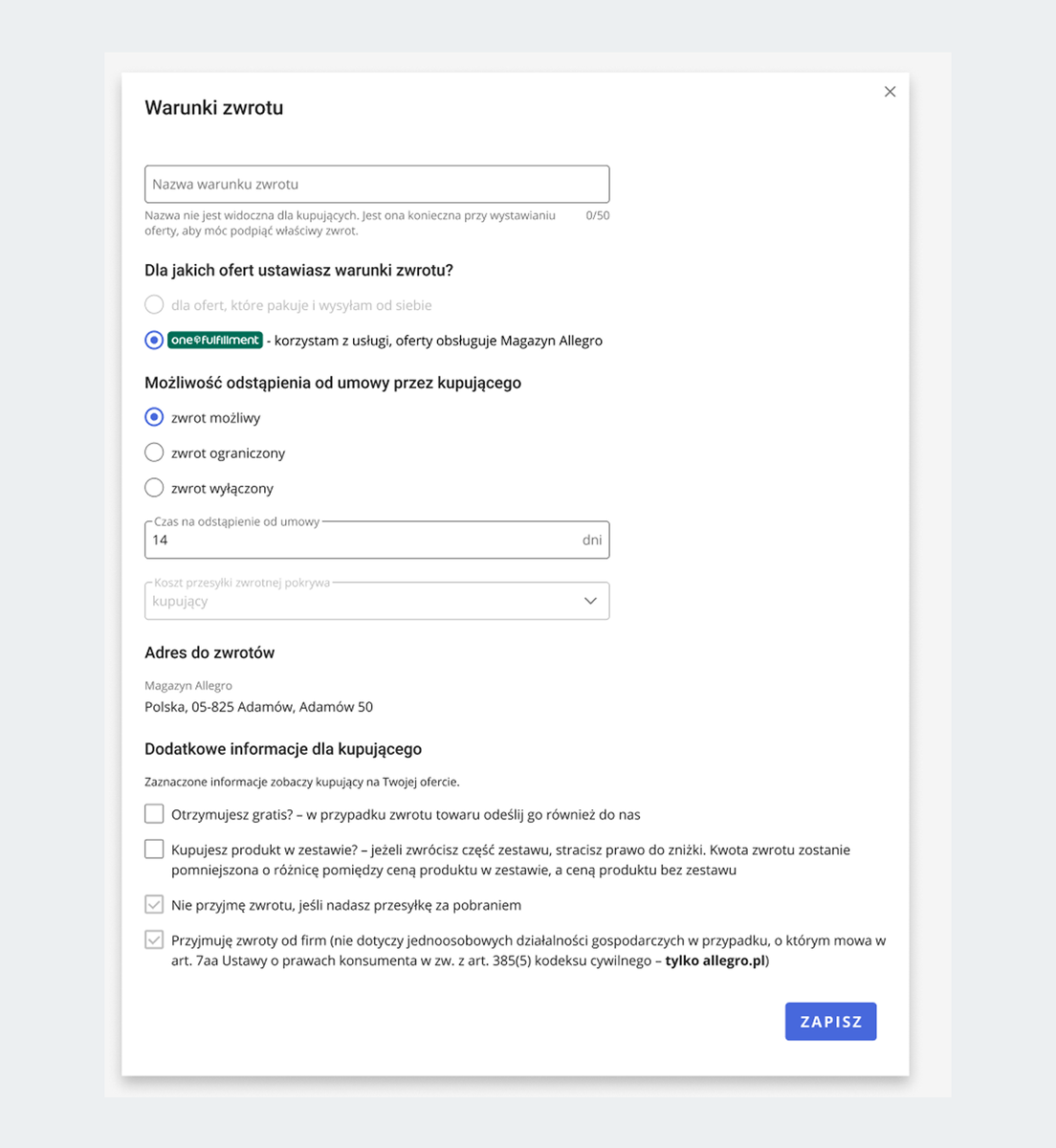Enable 'Otrzymujesz gratis?' checkbox
This screenshot has width=1056, height=1148.
pyautogui.click(x=154, y=814)
